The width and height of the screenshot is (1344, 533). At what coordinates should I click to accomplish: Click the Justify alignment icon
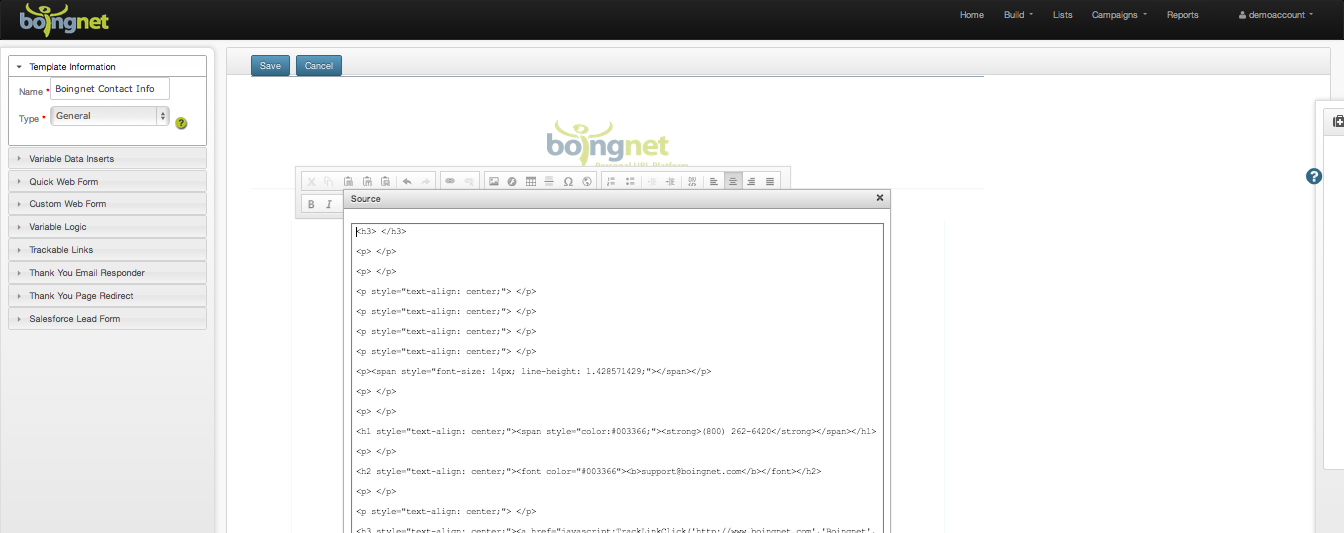pos(770,181)
